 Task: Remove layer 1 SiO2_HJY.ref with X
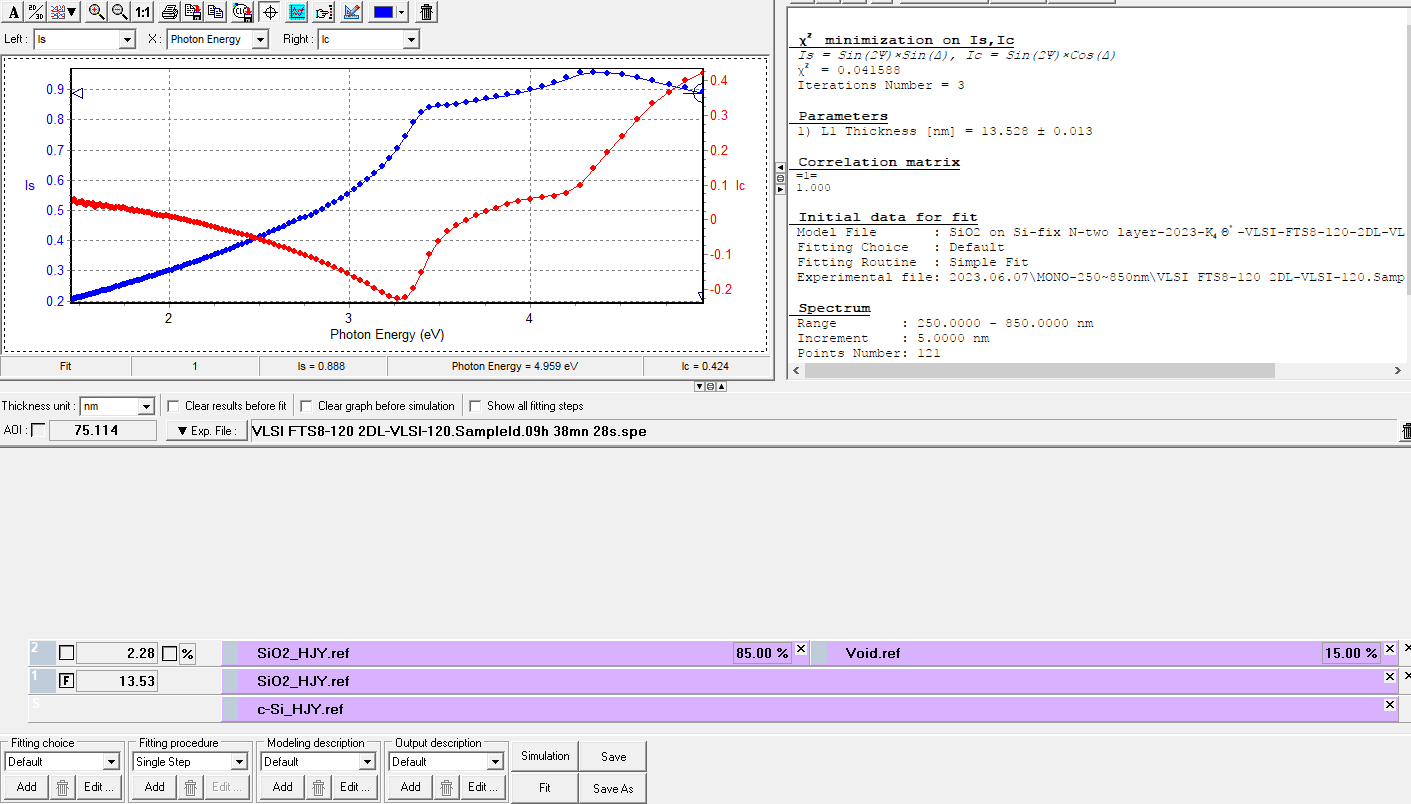[x=1390, y=677]
